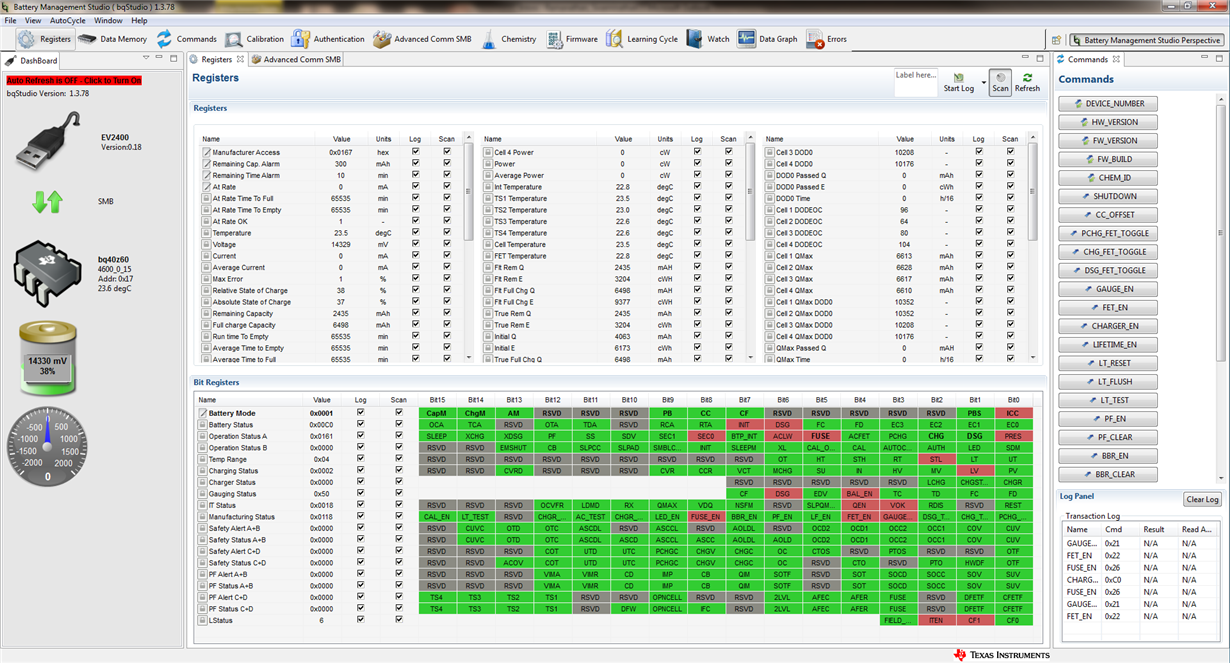Toggle the Scan checkbox for Manufacturer Access

[x=447, y=152]
